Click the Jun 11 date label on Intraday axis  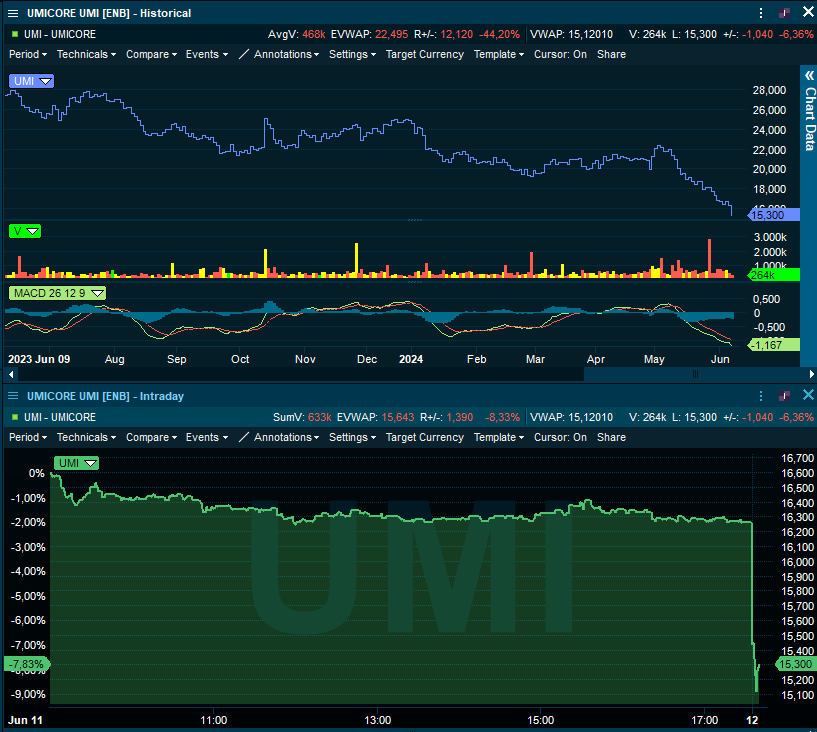coord(25,720)
